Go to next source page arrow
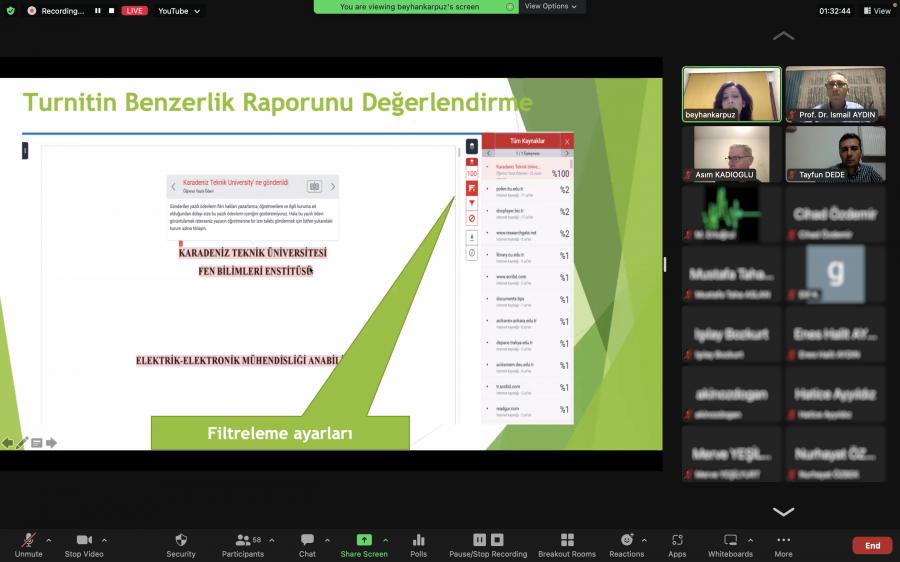 click(567, 154)
